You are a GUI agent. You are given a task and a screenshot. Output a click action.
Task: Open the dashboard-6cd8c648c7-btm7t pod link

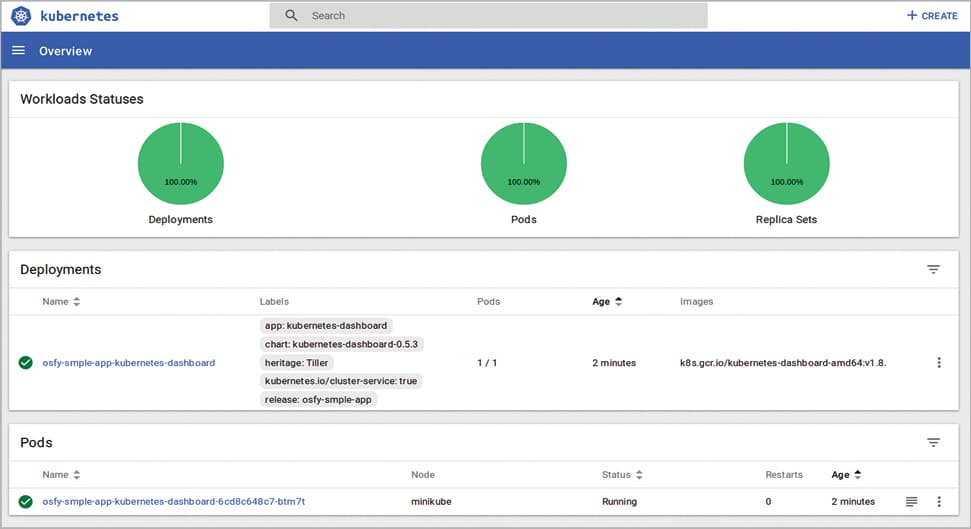pos(173,501)
